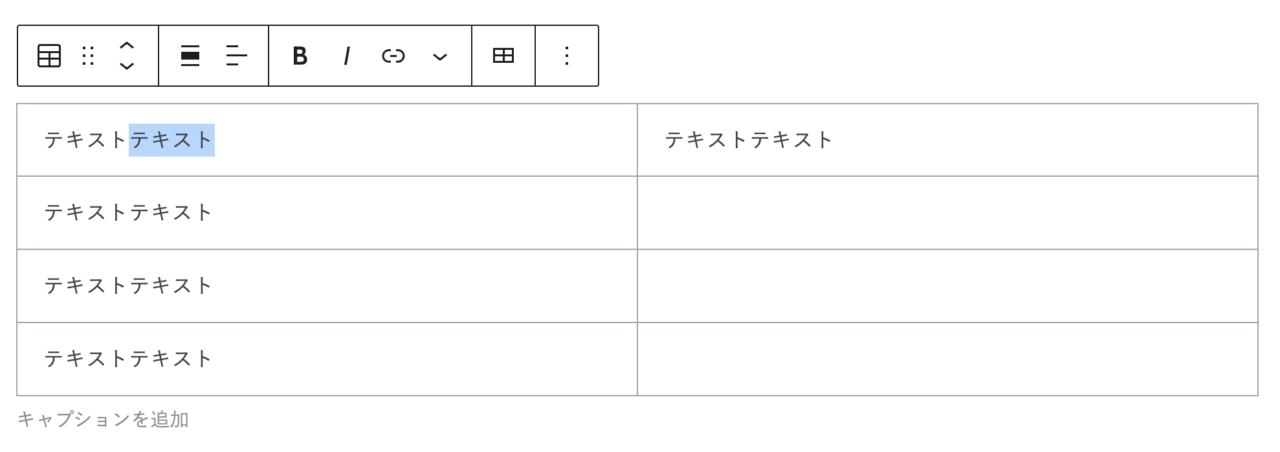Screen dimensions: 1280x452
Task: Open column text alignment options
Action: [236, 56]
